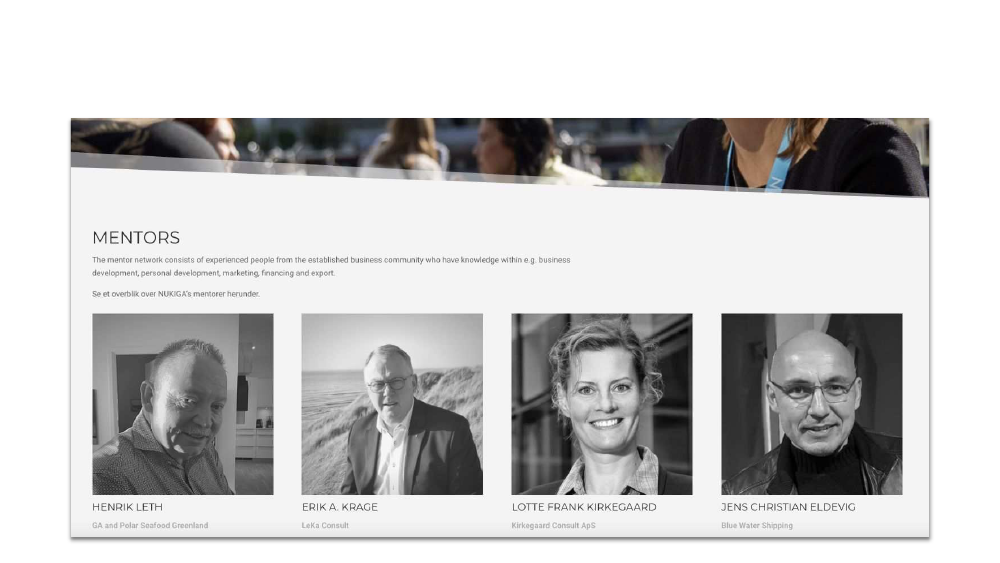Image resolution: width=1000 pixels, height=563 pixels.
Task: Select the Kirkegaard Consult ApS caption
Action: pos(554,525)
